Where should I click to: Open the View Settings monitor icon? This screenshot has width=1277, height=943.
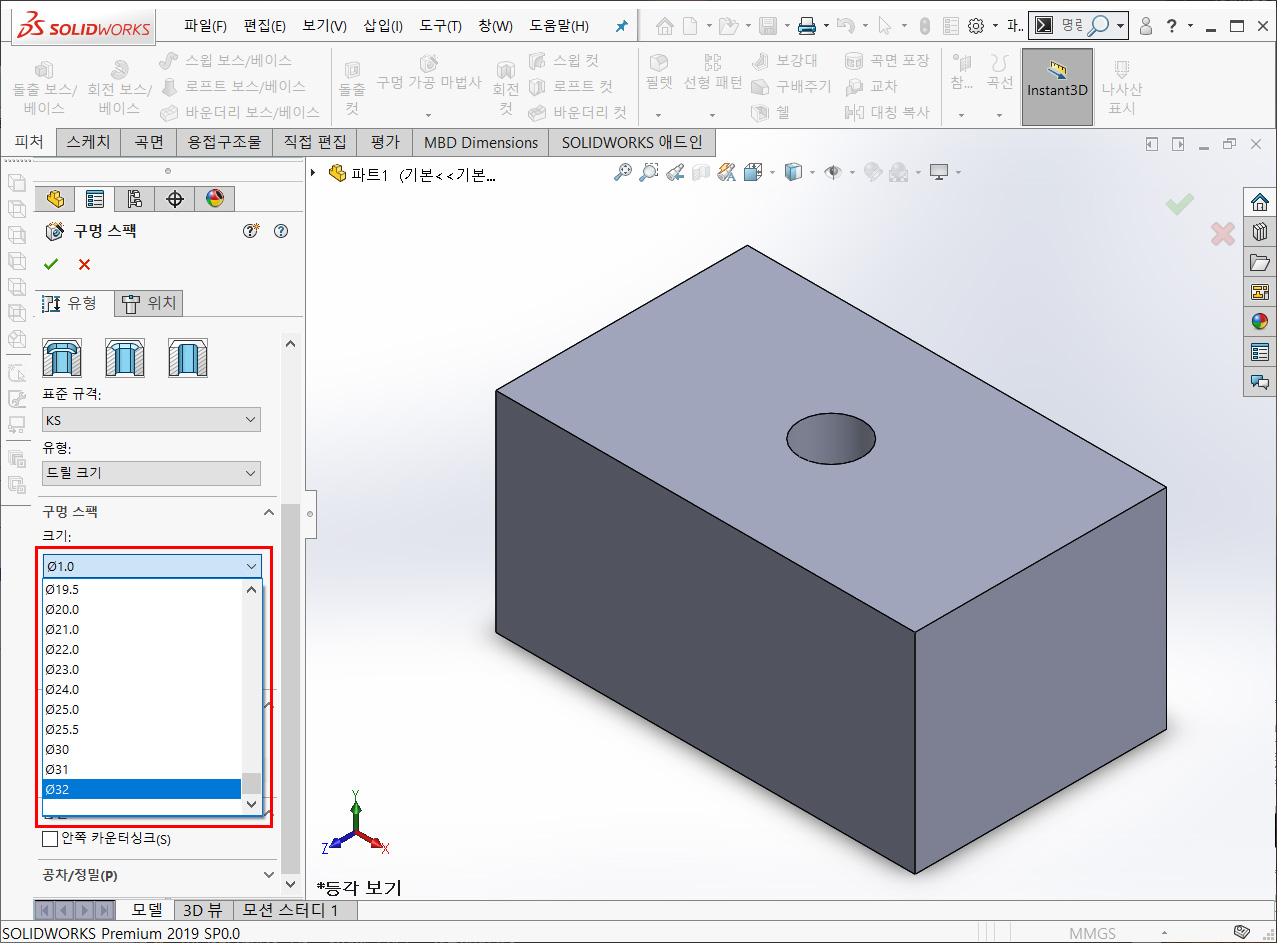939,172
